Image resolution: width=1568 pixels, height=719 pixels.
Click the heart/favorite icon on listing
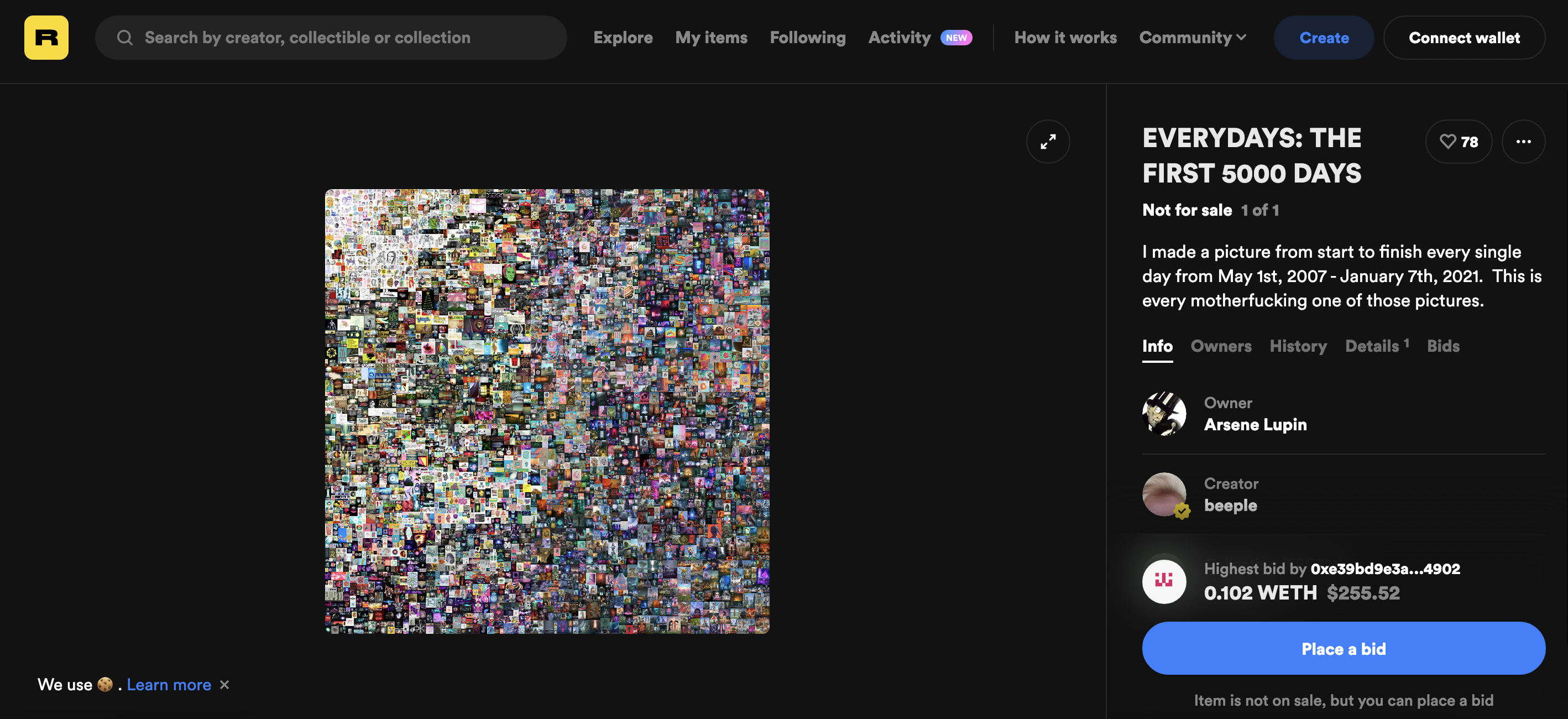tap(1448, 141)
